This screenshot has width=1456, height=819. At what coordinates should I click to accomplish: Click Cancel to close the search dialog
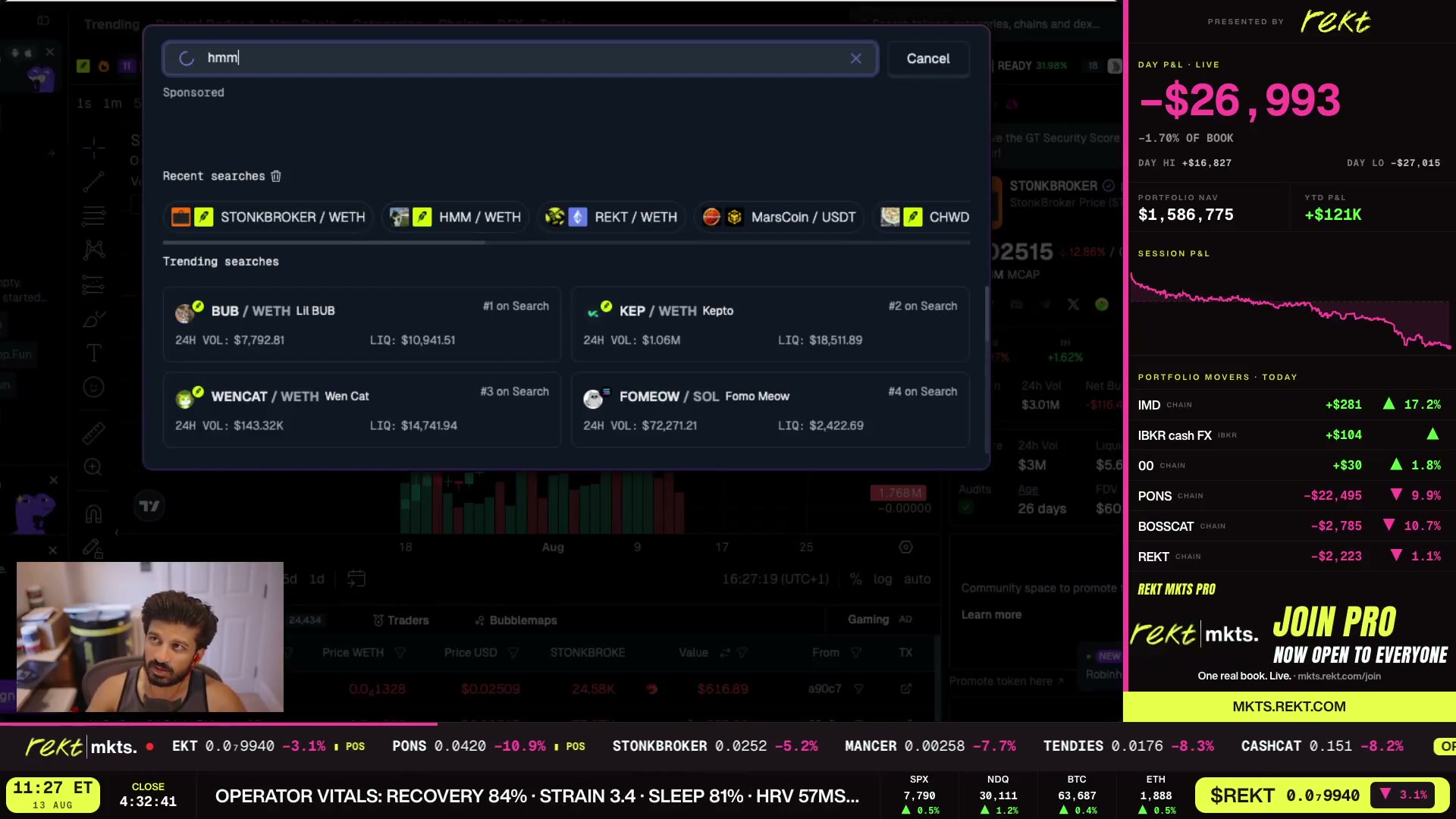[x=928, y=58]
